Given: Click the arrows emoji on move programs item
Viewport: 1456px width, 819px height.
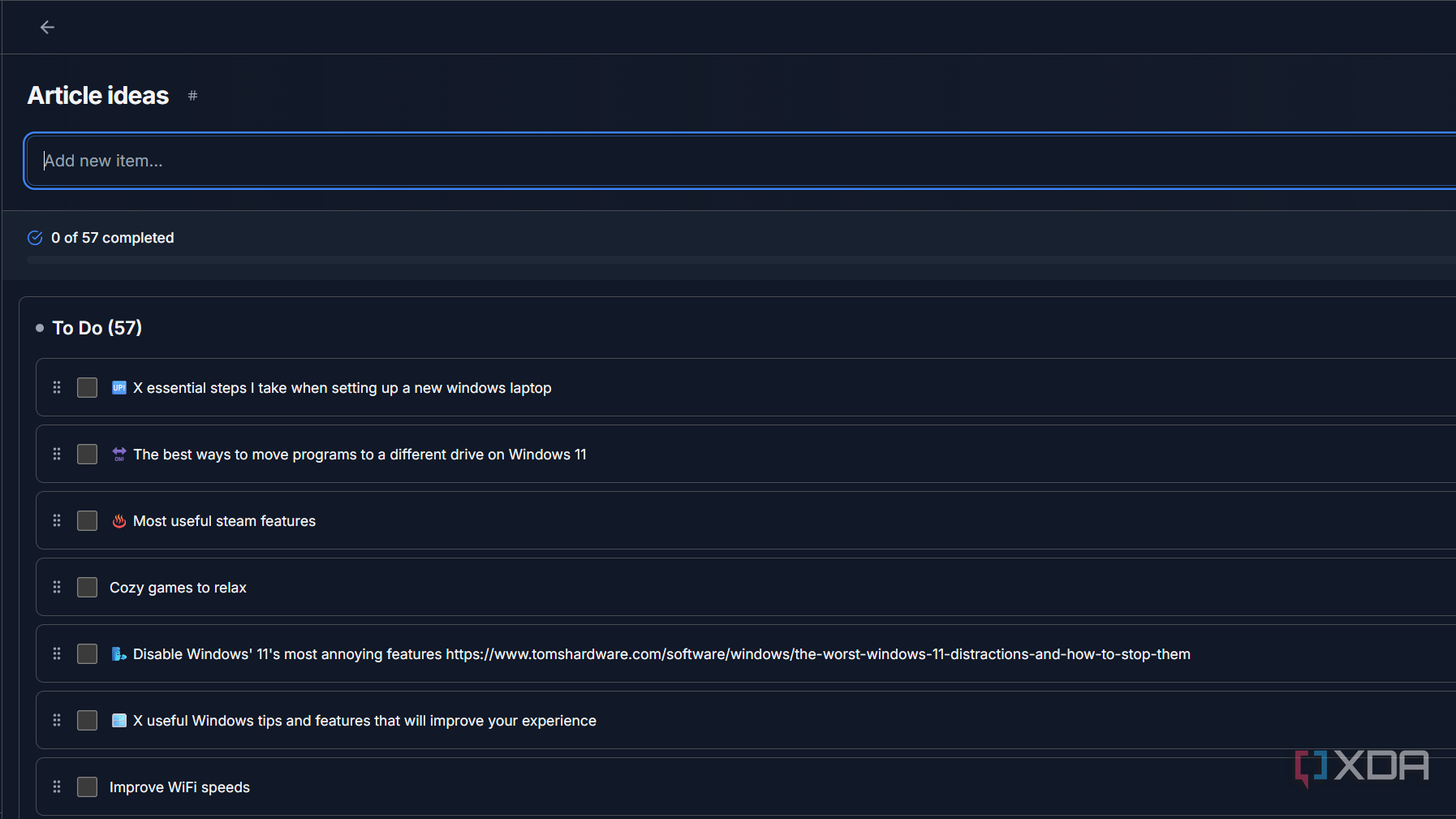Looking at the screenshot, I should pos(119,455).
